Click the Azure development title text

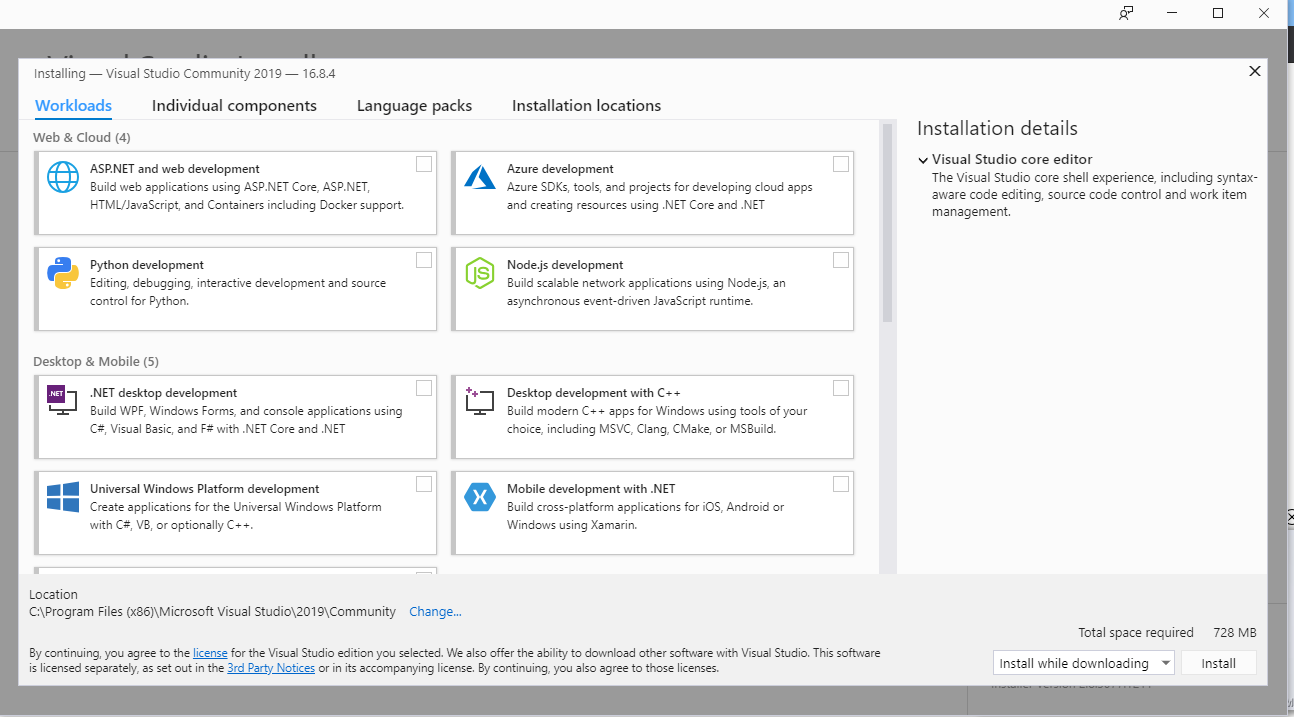click(560, 169)
